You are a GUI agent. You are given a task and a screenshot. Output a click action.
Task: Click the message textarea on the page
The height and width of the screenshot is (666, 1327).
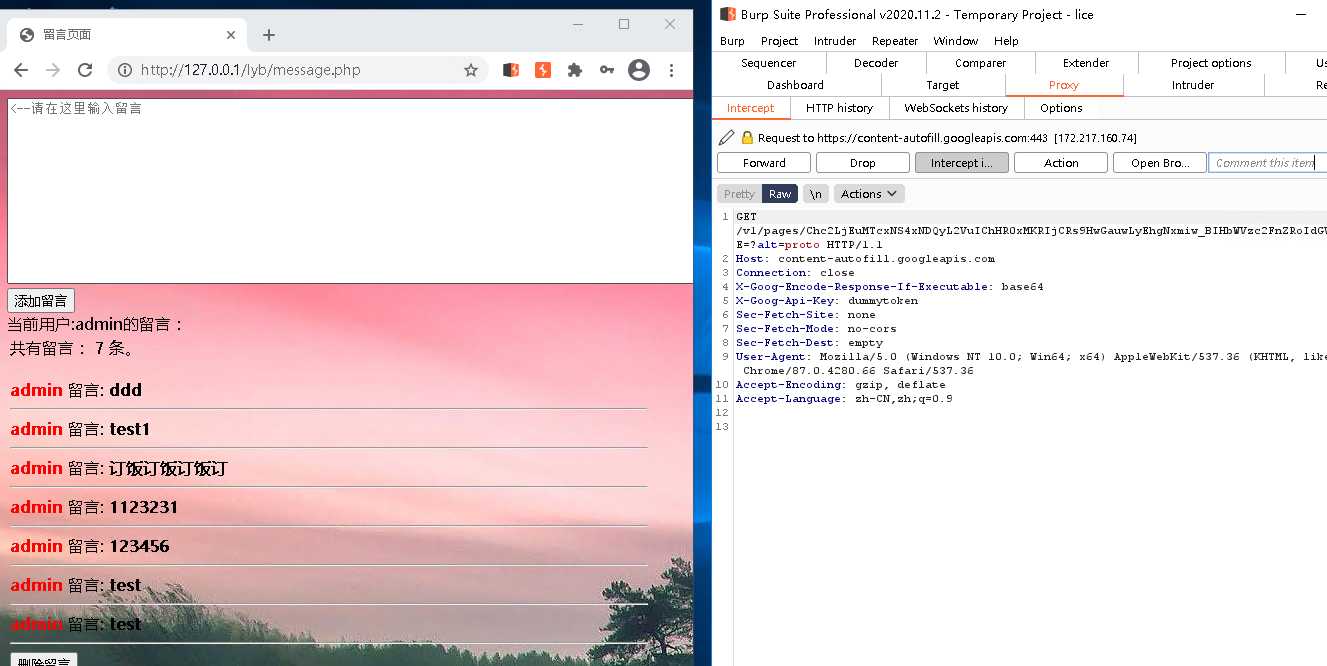tap(350, 190)
